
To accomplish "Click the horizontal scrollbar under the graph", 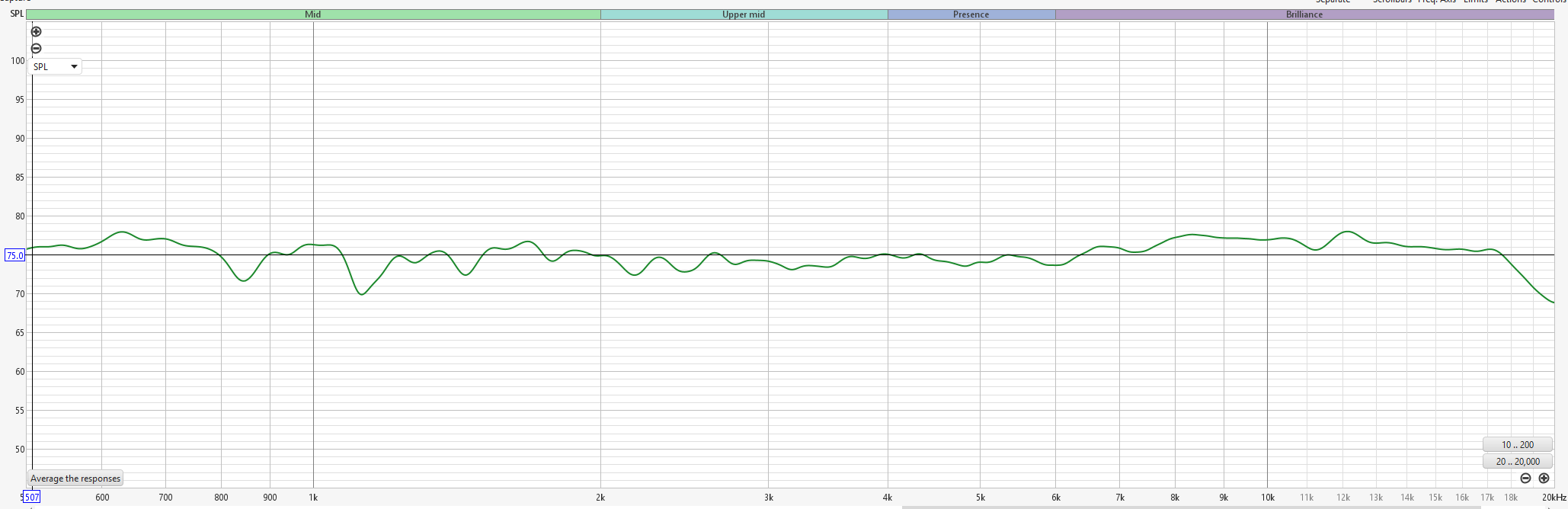I will pyautogui.click(x=1191, y=507).
